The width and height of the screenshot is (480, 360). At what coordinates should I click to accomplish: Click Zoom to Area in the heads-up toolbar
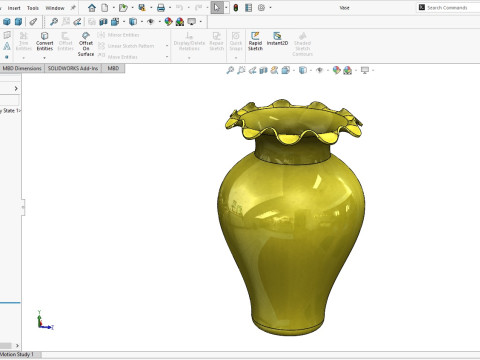[x=241, y=70]
